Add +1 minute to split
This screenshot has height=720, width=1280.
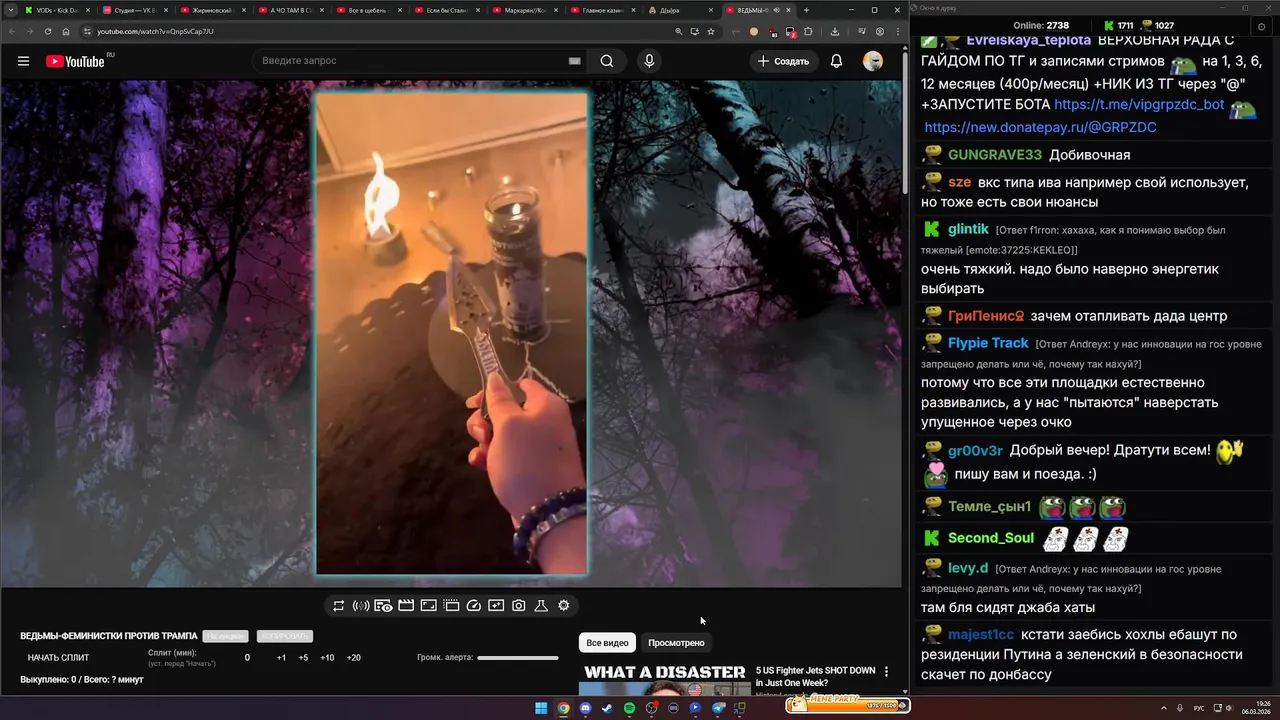click(x=281, y=658)
